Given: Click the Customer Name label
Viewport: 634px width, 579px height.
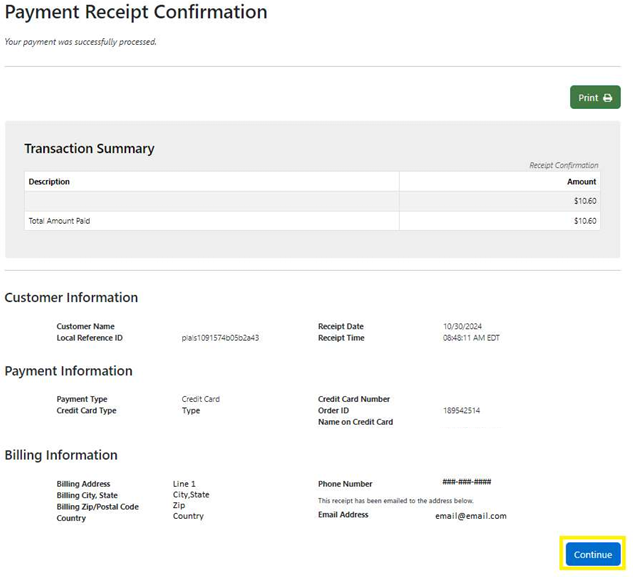Looking at the screenshot, I should pyautogui.click(x=85, y=326).
